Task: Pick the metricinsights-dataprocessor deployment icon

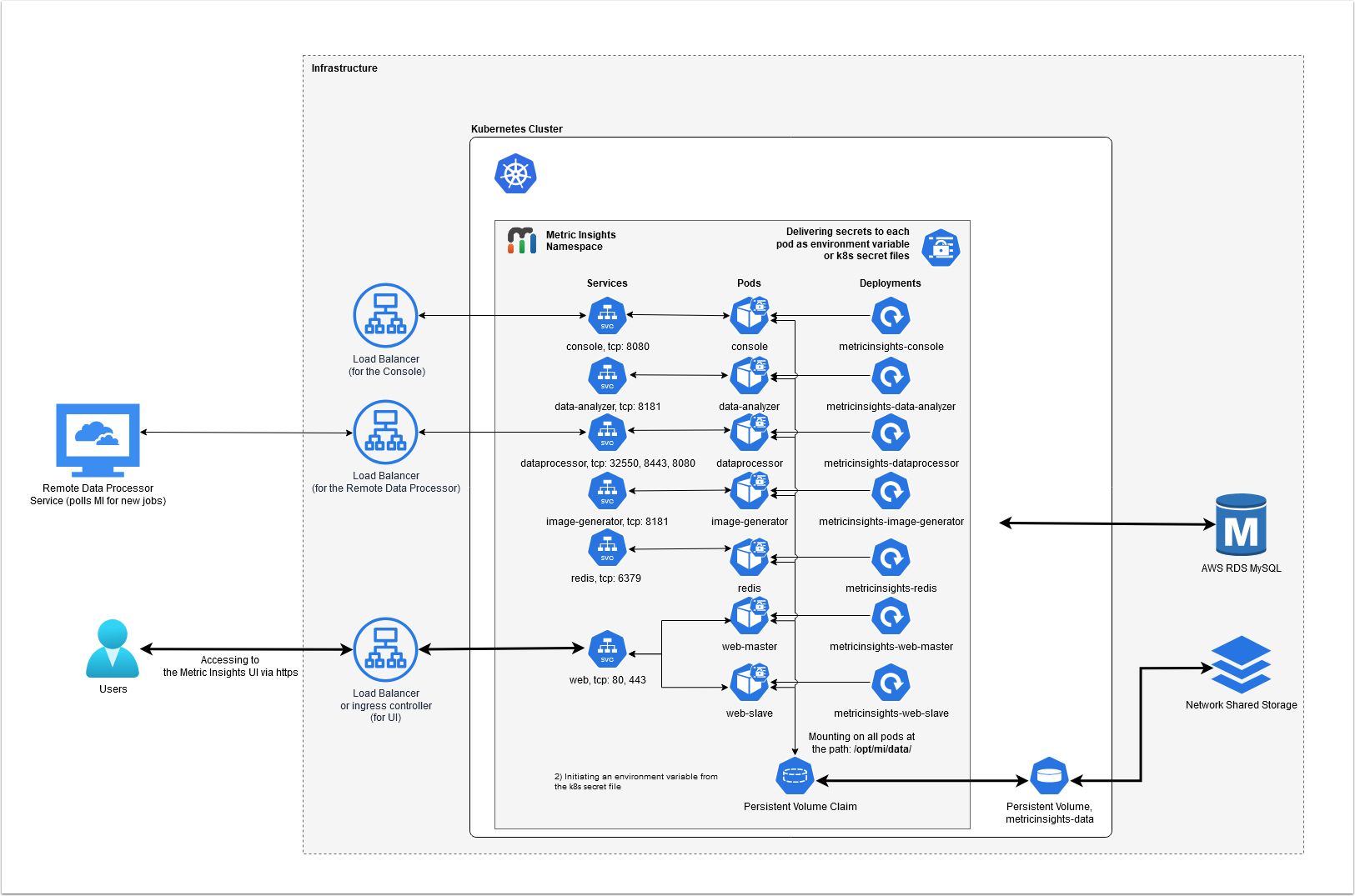Action: tap(891, 433)
